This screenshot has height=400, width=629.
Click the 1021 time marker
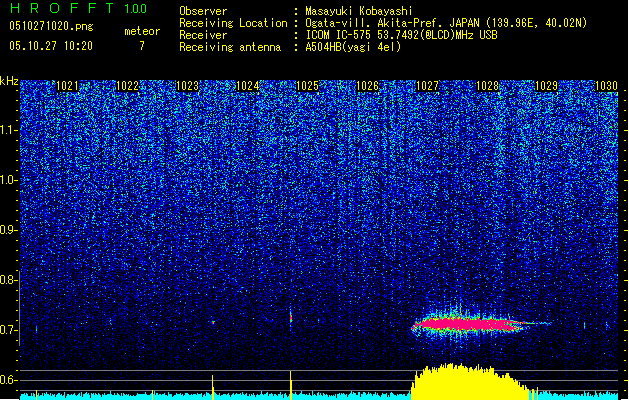click(x=68, y=86)
